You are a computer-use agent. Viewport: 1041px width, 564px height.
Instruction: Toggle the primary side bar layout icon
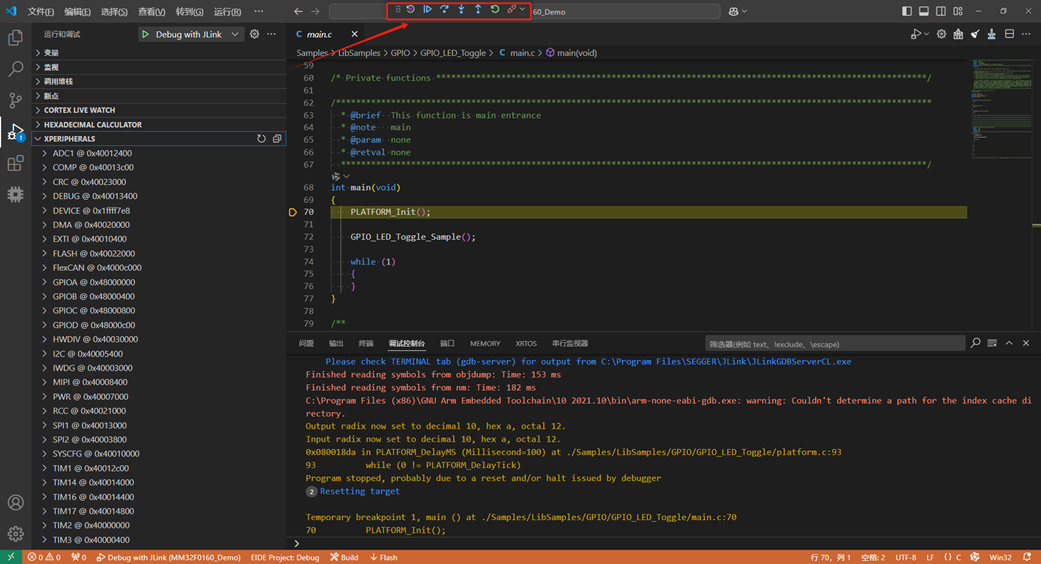coord(907,11)
